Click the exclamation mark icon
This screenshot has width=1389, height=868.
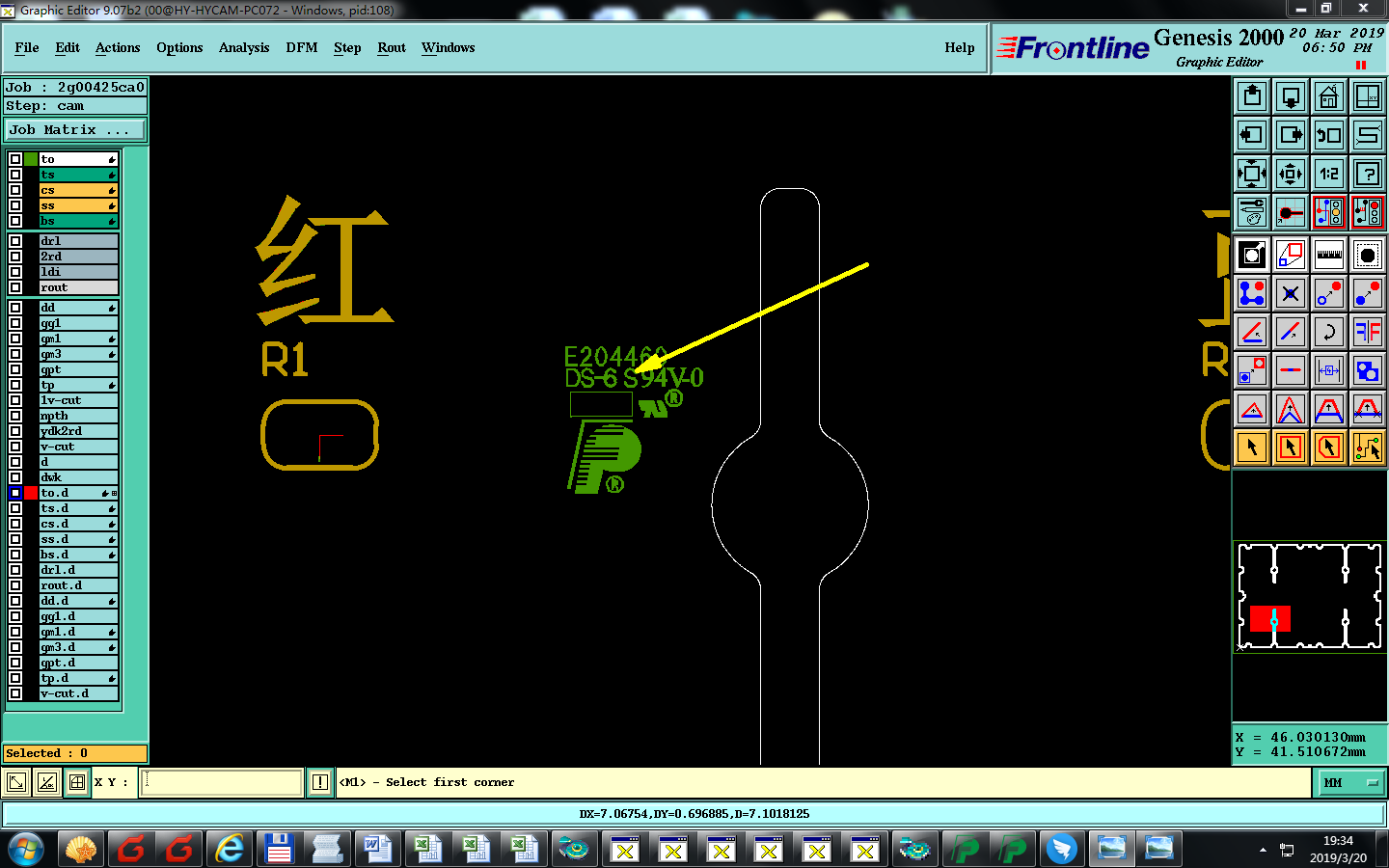320,782
